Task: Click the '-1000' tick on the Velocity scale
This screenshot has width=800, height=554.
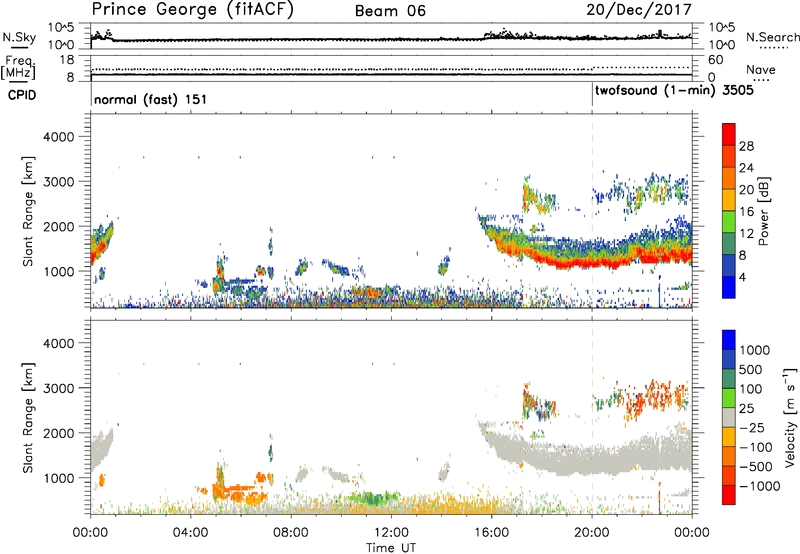Action: tap(760, 486)
